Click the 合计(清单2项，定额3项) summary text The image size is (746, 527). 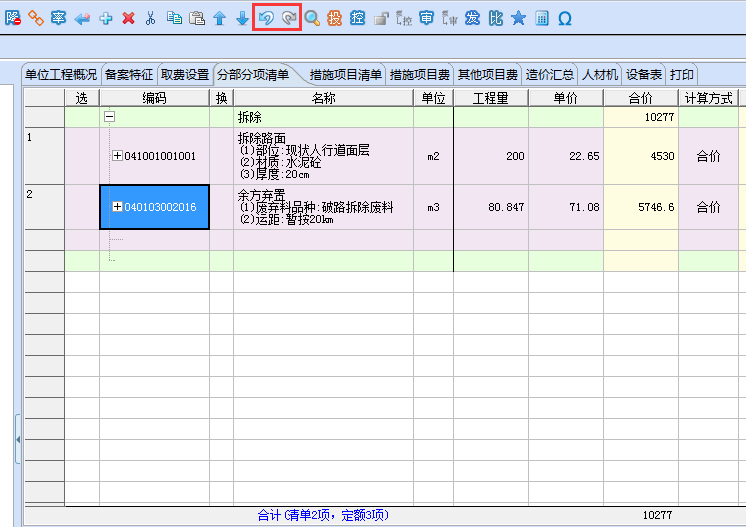tap(323, 515)
